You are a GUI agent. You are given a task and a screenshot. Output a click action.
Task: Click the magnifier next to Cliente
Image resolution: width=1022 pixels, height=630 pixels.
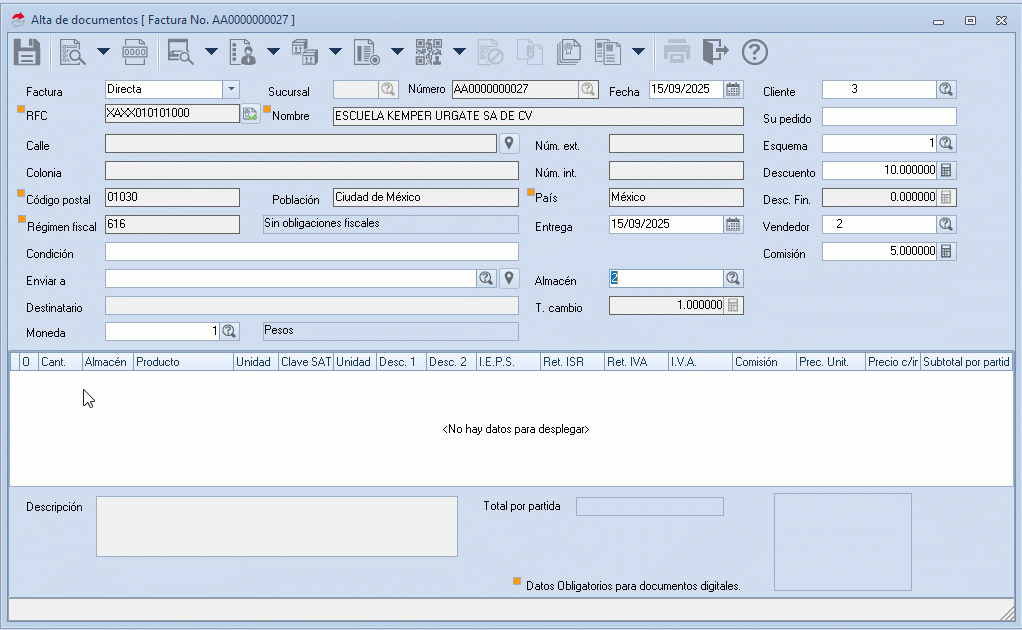pyautogui.click(x=944, y=89)
